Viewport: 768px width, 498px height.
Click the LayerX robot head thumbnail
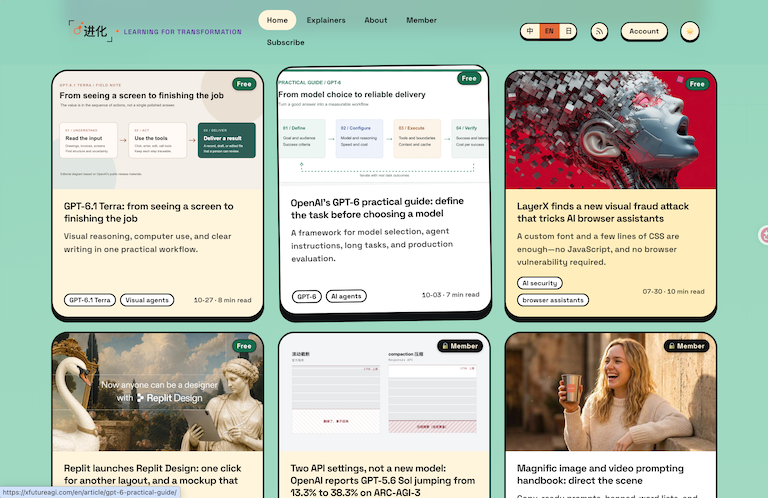click(x=611, y=130)
